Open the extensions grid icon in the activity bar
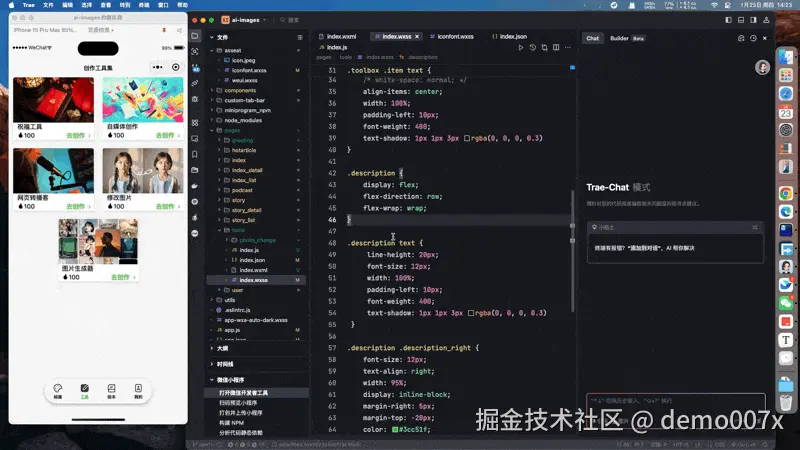The width and height of the screenshot is (800, 450). [195, 123]
